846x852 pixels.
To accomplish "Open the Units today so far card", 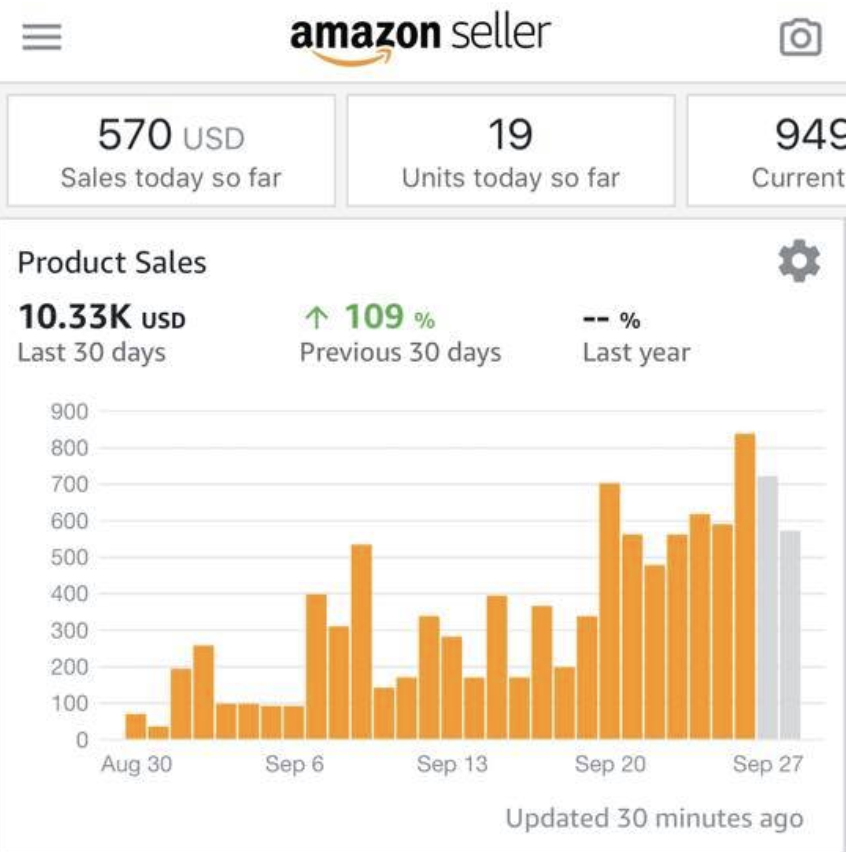I will (x=511, y=151).
